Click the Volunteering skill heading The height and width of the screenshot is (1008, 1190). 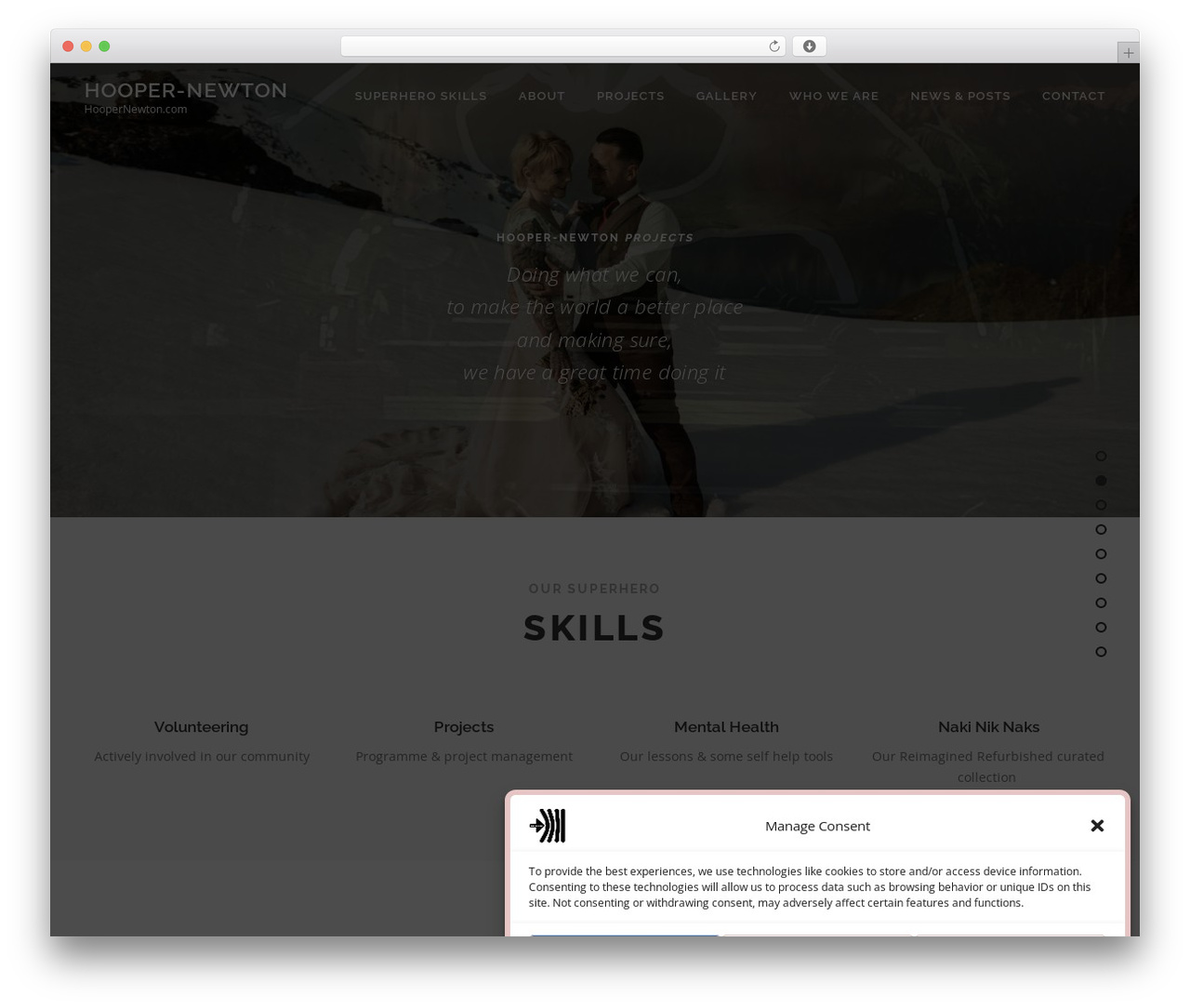click(x=201, y=727)
